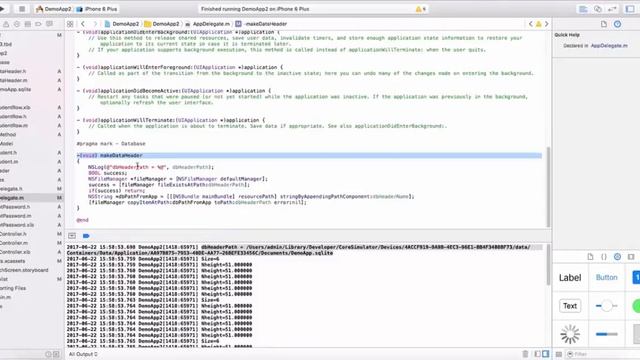Open the issue navigator warning-triangle tab
This screenshot has height=360, width=640.
click(6, 24)
